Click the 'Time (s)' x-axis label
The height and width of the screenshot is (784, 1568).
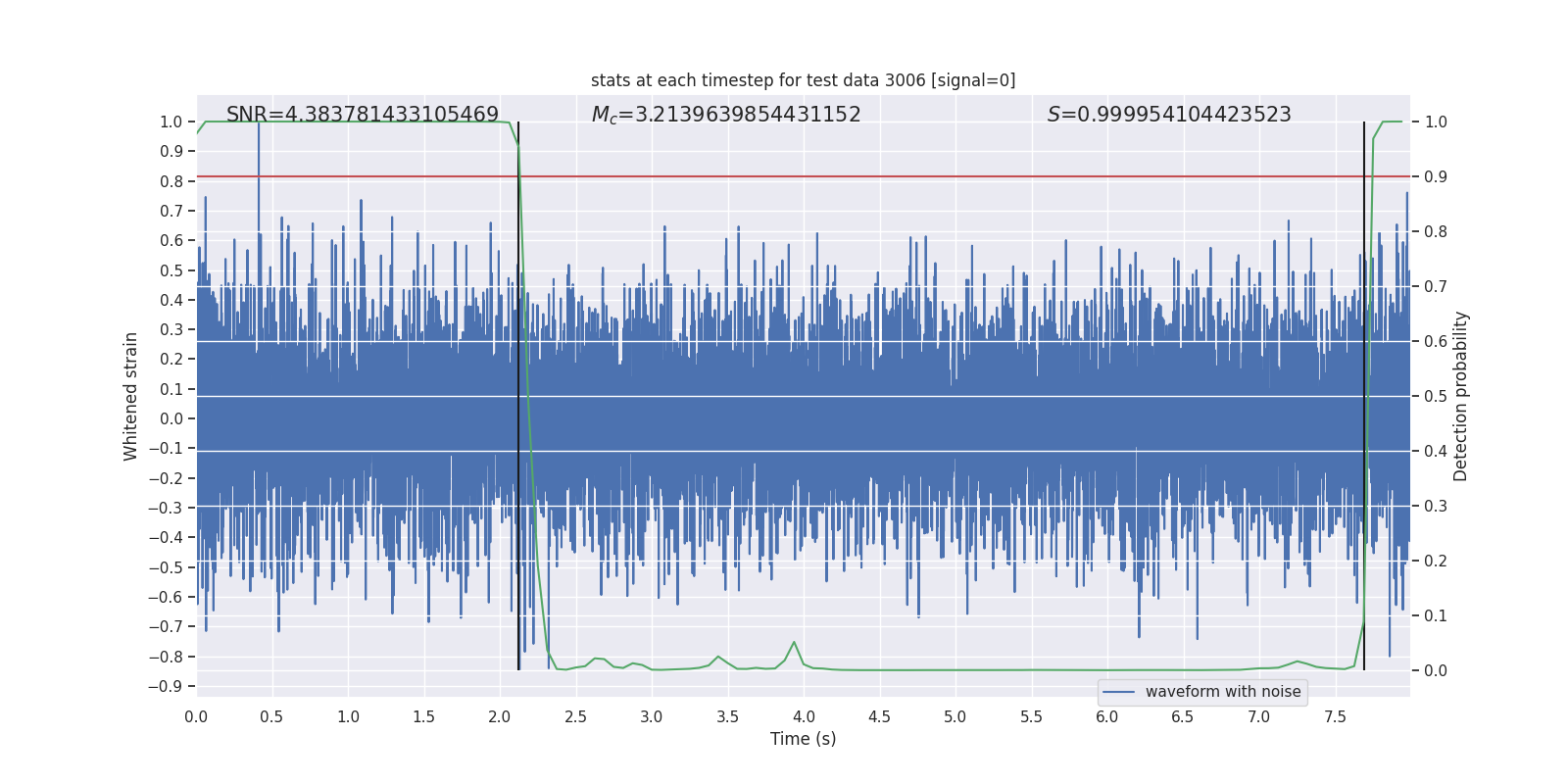coord(803,739)
